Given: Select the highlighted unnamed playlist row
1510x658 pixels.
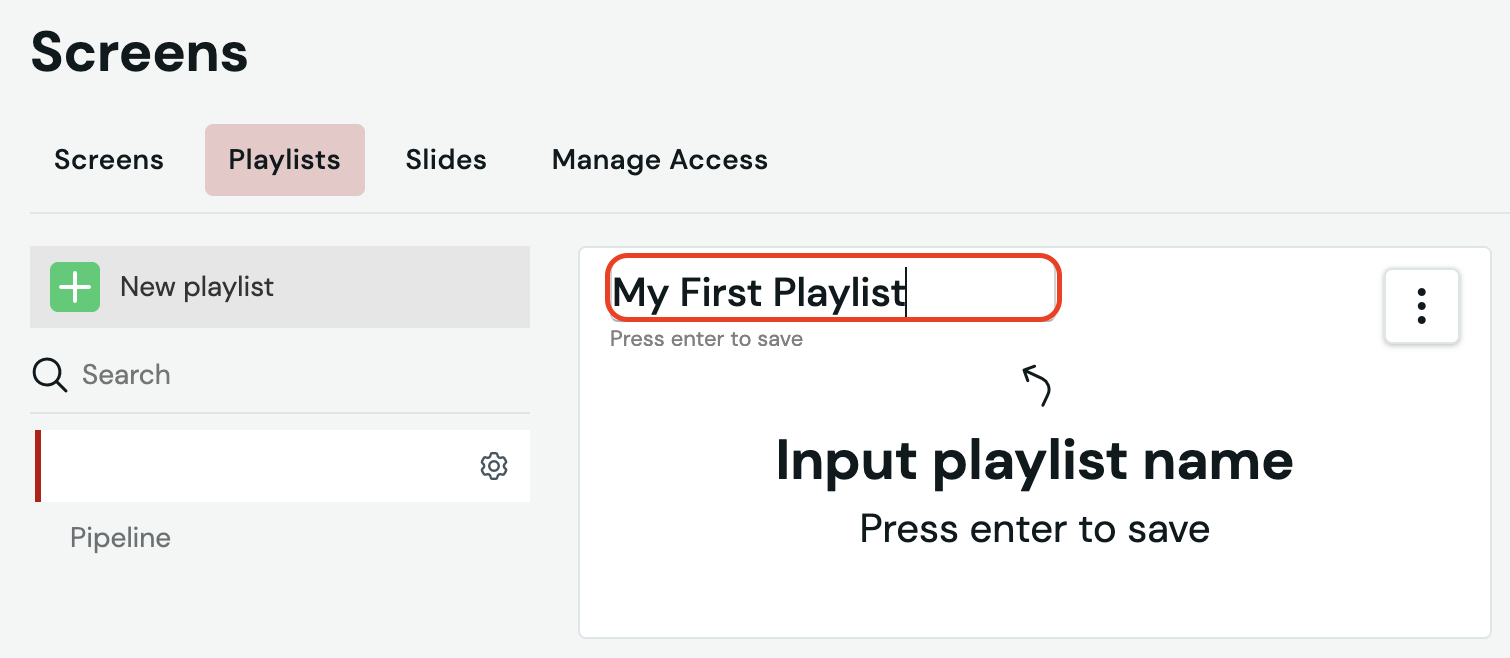Looking at the screenshot, I should (x=282, y=466).
